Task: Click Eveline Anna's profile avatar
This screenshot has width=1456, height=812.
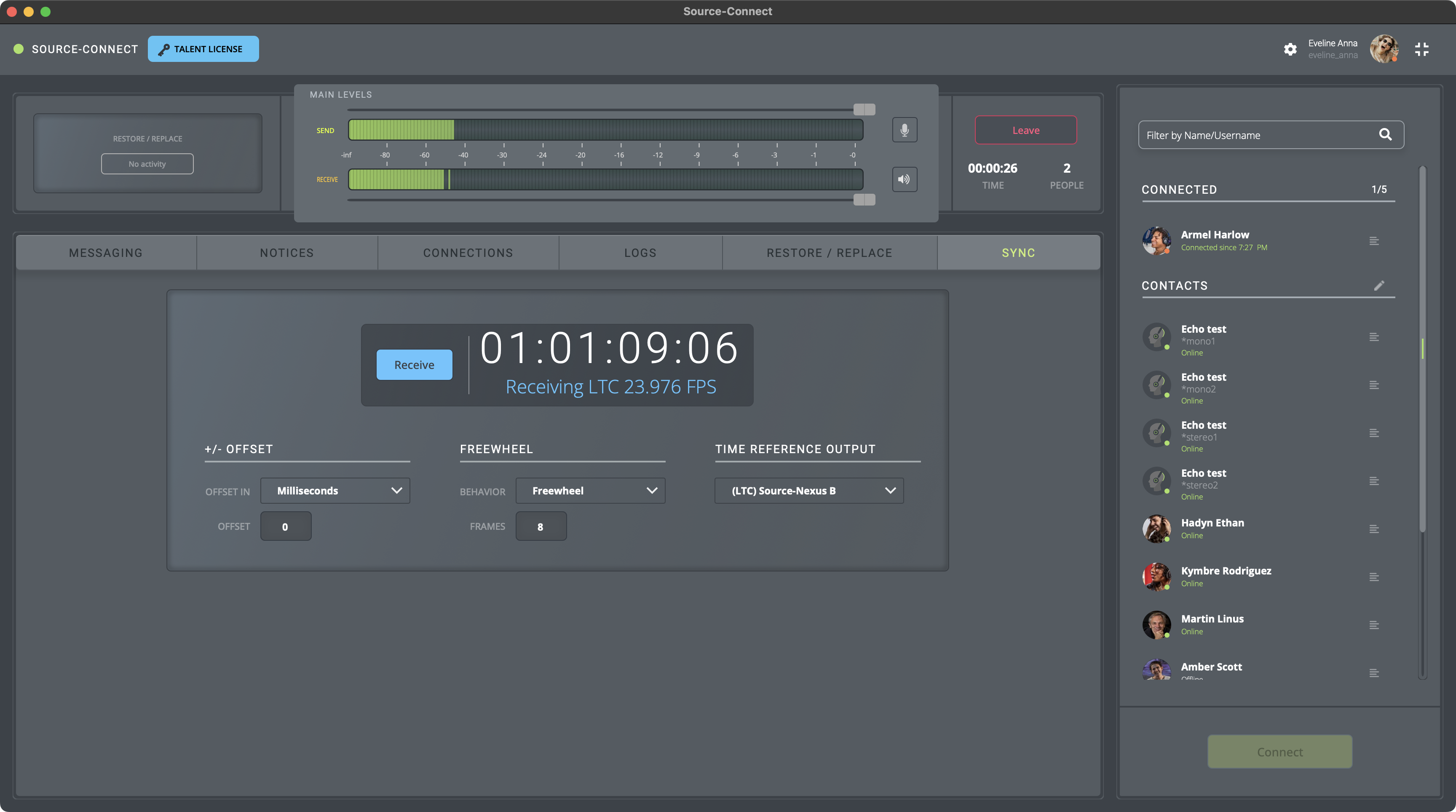Action: coord(1384,49)
